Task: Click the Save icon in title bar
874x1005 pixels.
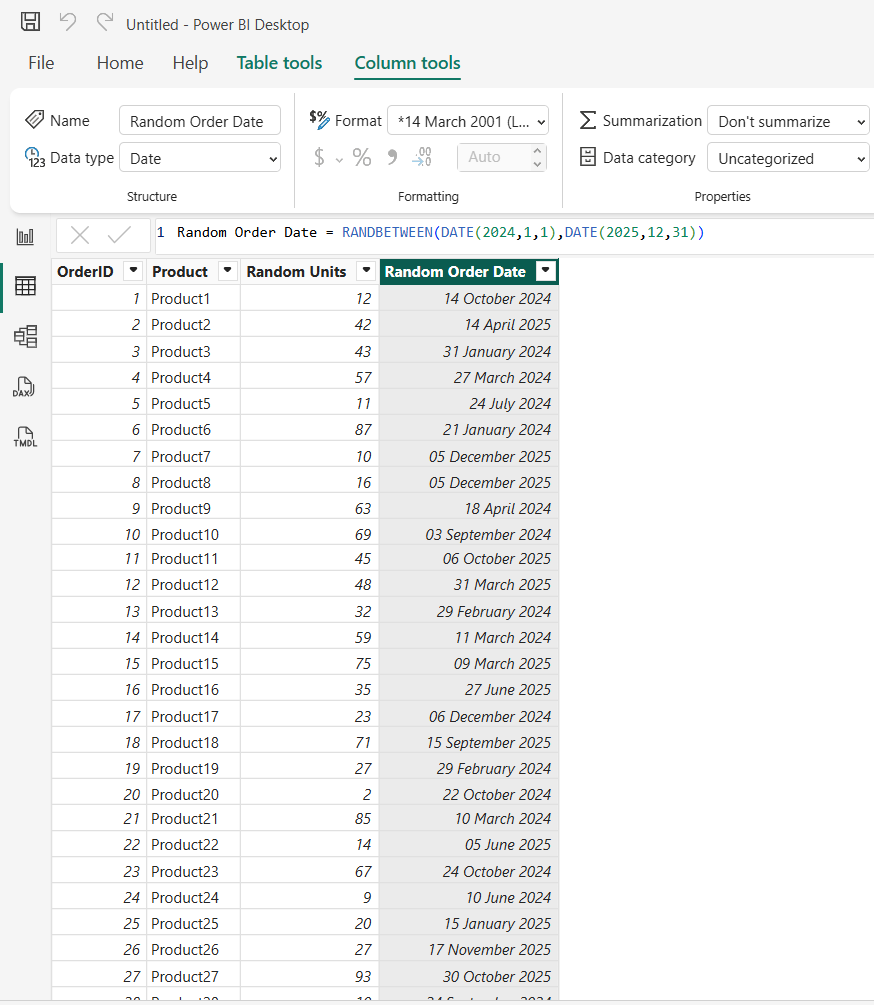Action: tap(30, 22)
